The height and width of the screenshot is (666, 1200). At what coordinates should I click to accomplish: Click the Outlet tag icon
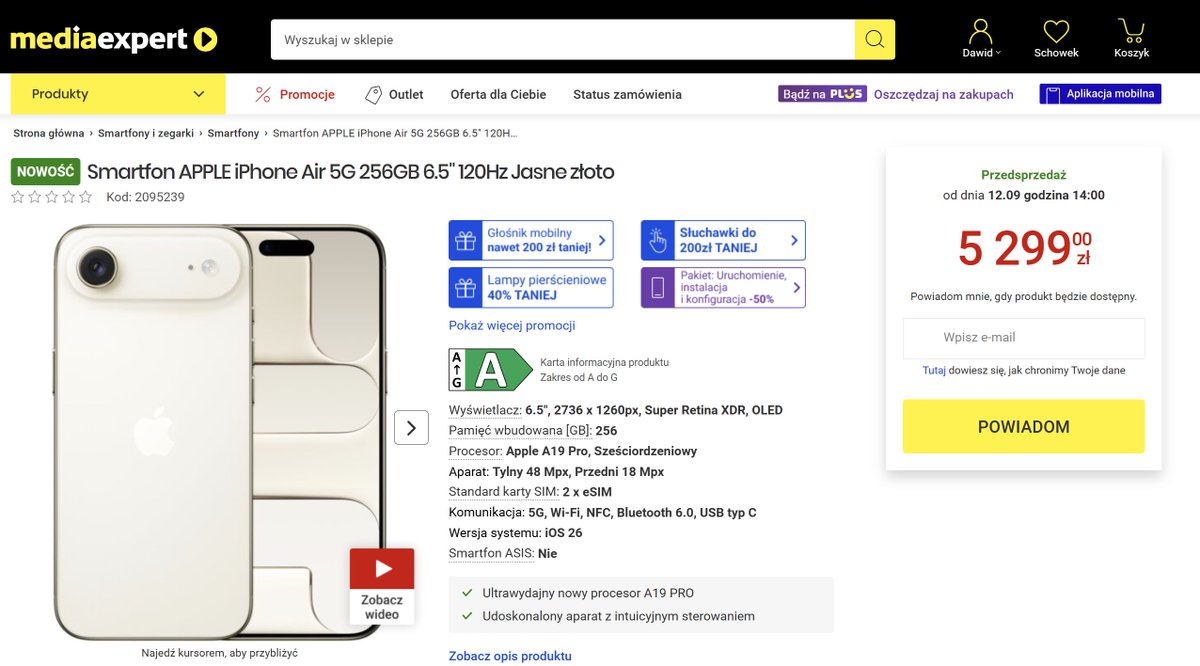tap(373, 94)
